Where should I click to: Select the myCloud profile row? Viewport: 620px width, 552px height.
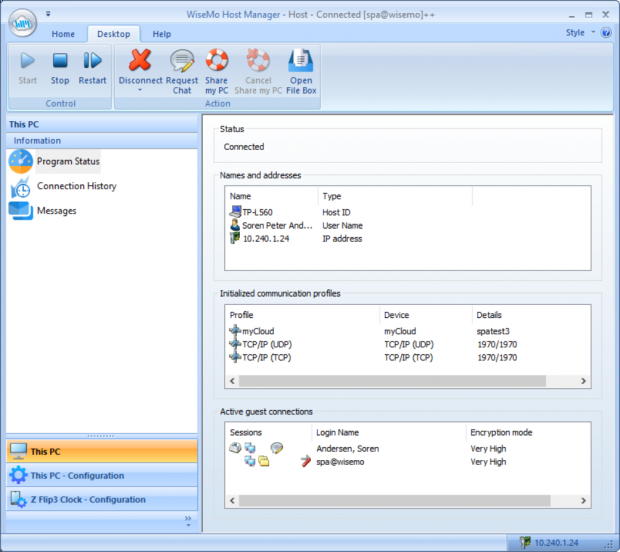point(373,331)
